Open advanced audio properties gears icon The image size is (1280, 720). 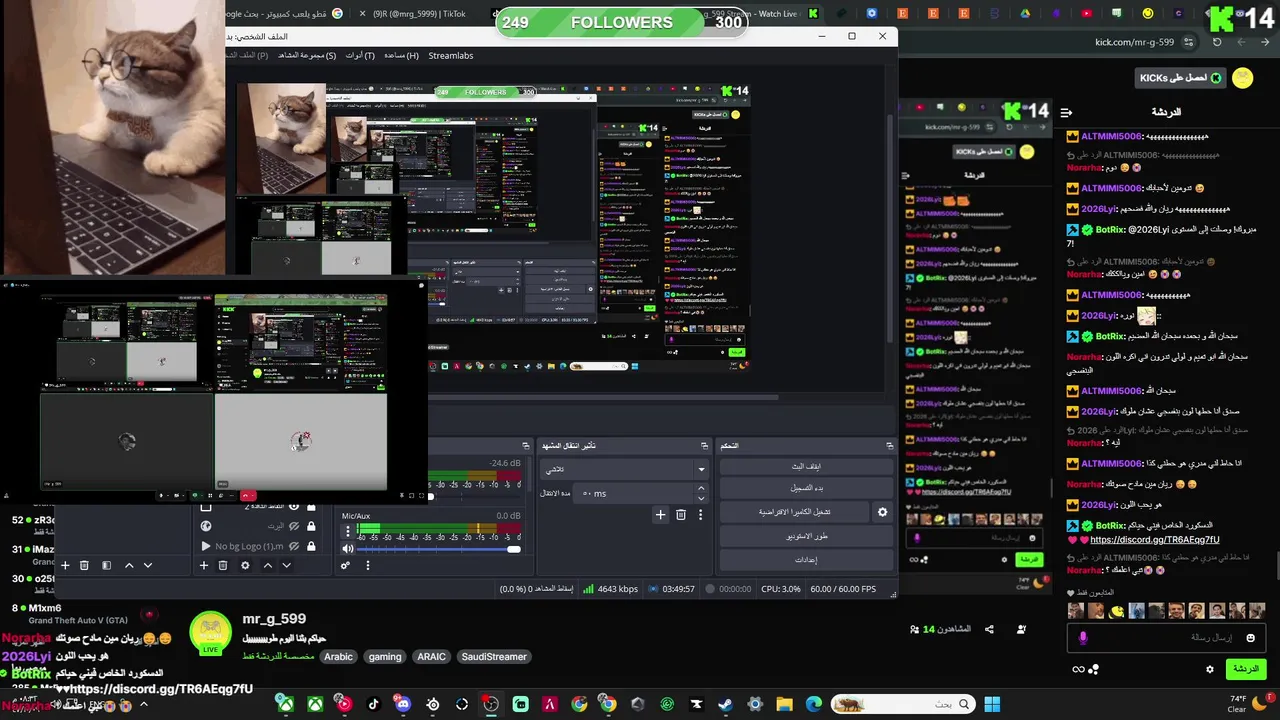(345, 565)
